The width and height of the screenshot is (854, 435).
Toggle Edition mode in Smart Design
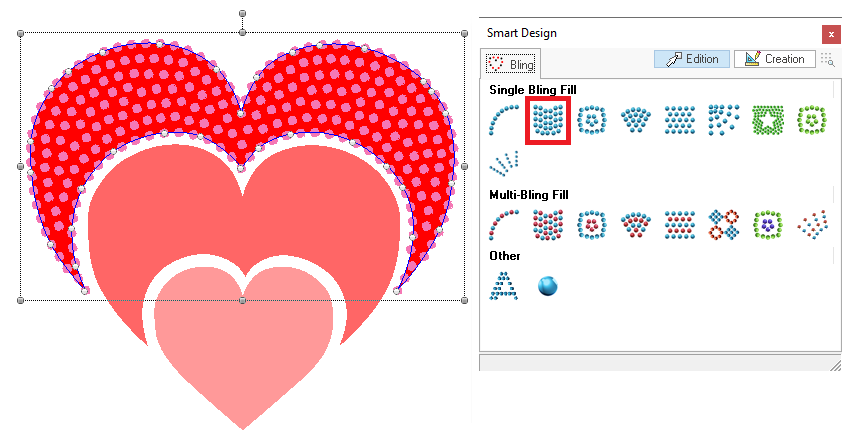(x=692, y=59)
